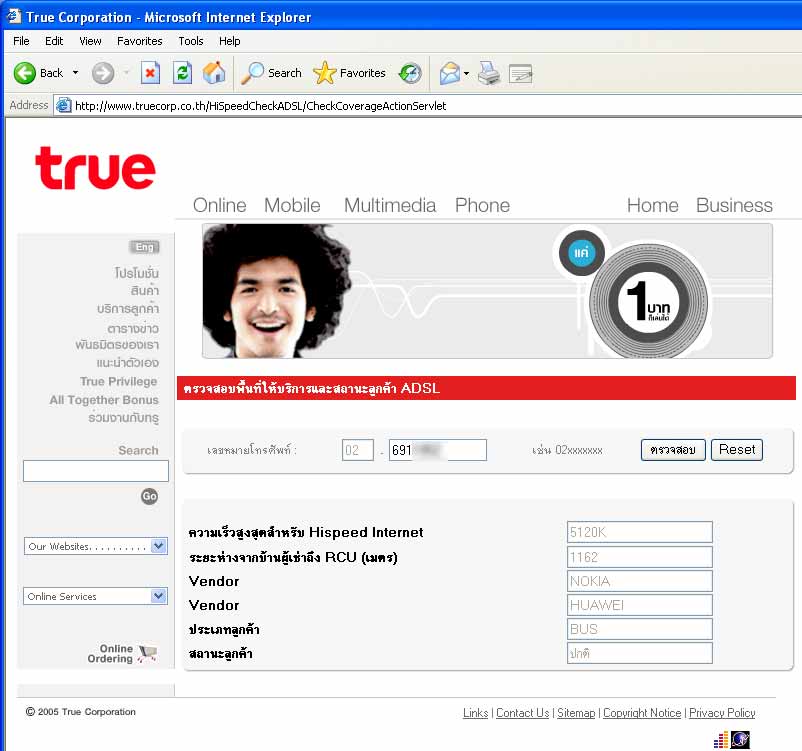Click the Reset button
Screen dimensions: 802x751
click(x=737, y=450)
